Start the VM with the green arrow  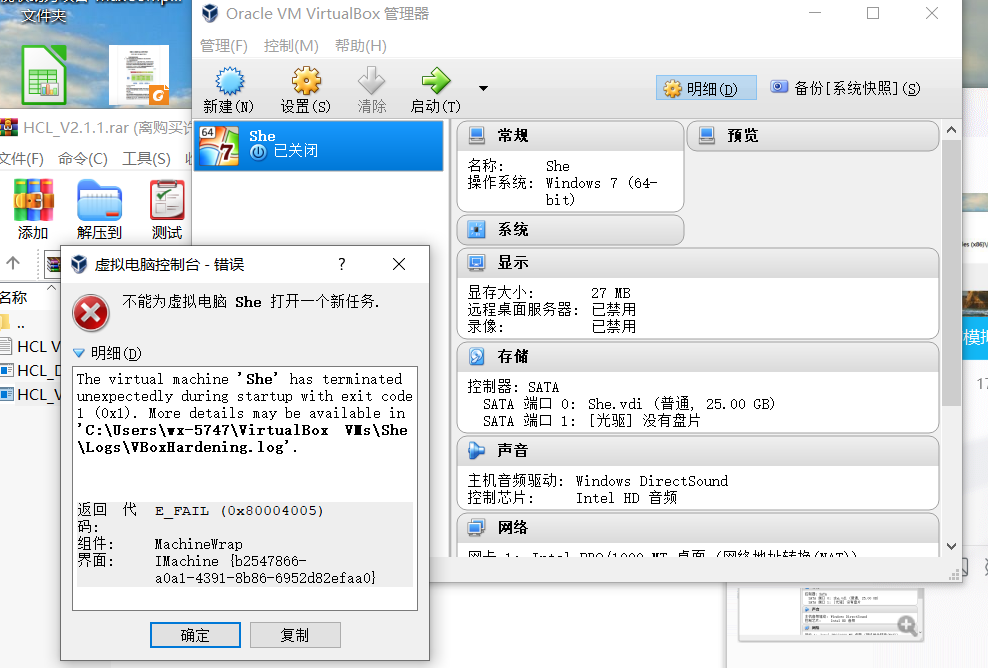pos(435,81)
